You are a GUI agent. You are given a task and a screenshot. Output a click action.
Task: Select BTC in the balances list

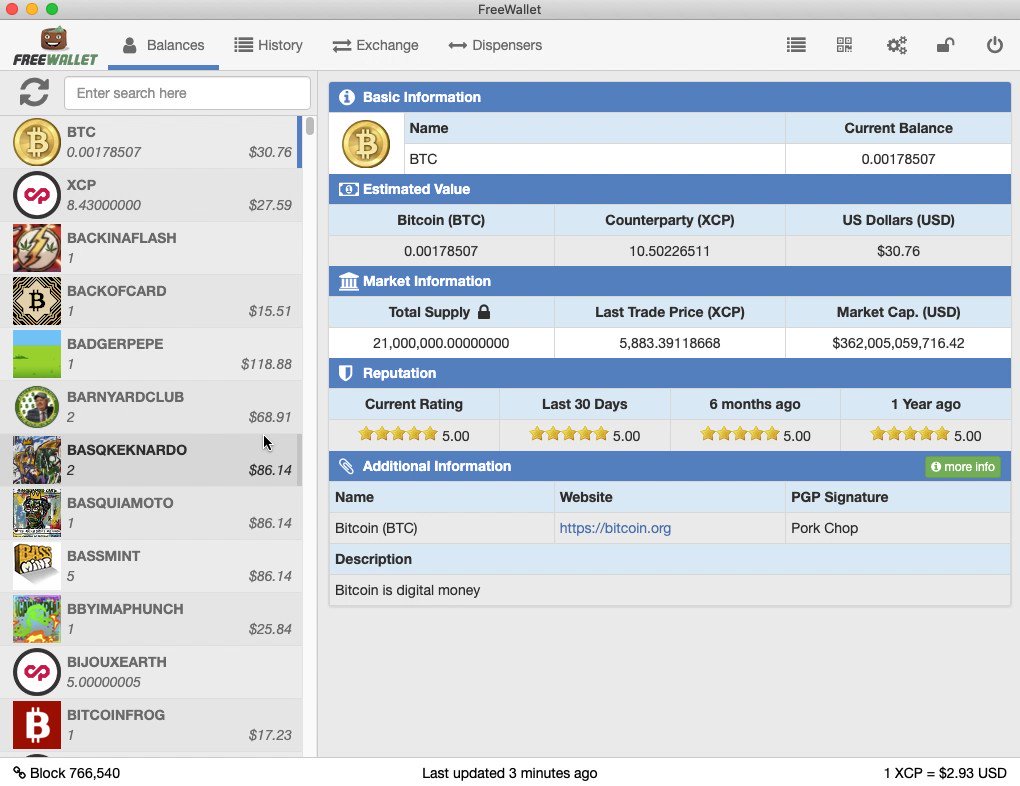pyautogui.click(x=151, y=142)
